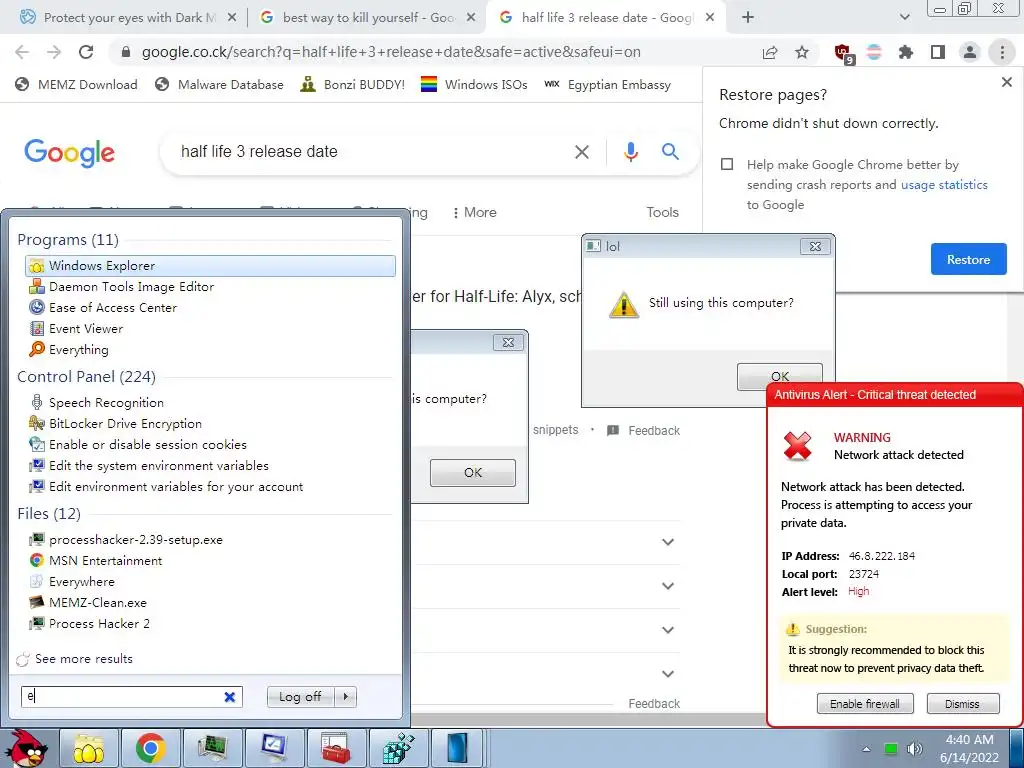Click the Angry Birds Start button

[x=27, y=748]
